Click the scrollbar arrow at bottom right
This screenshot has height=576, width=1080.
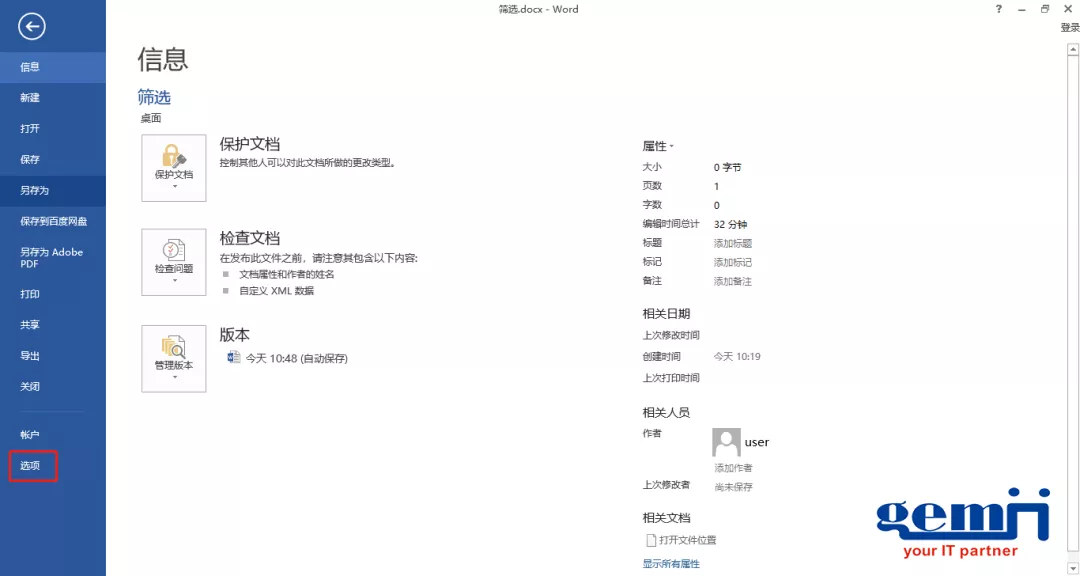coord(1072,567)
